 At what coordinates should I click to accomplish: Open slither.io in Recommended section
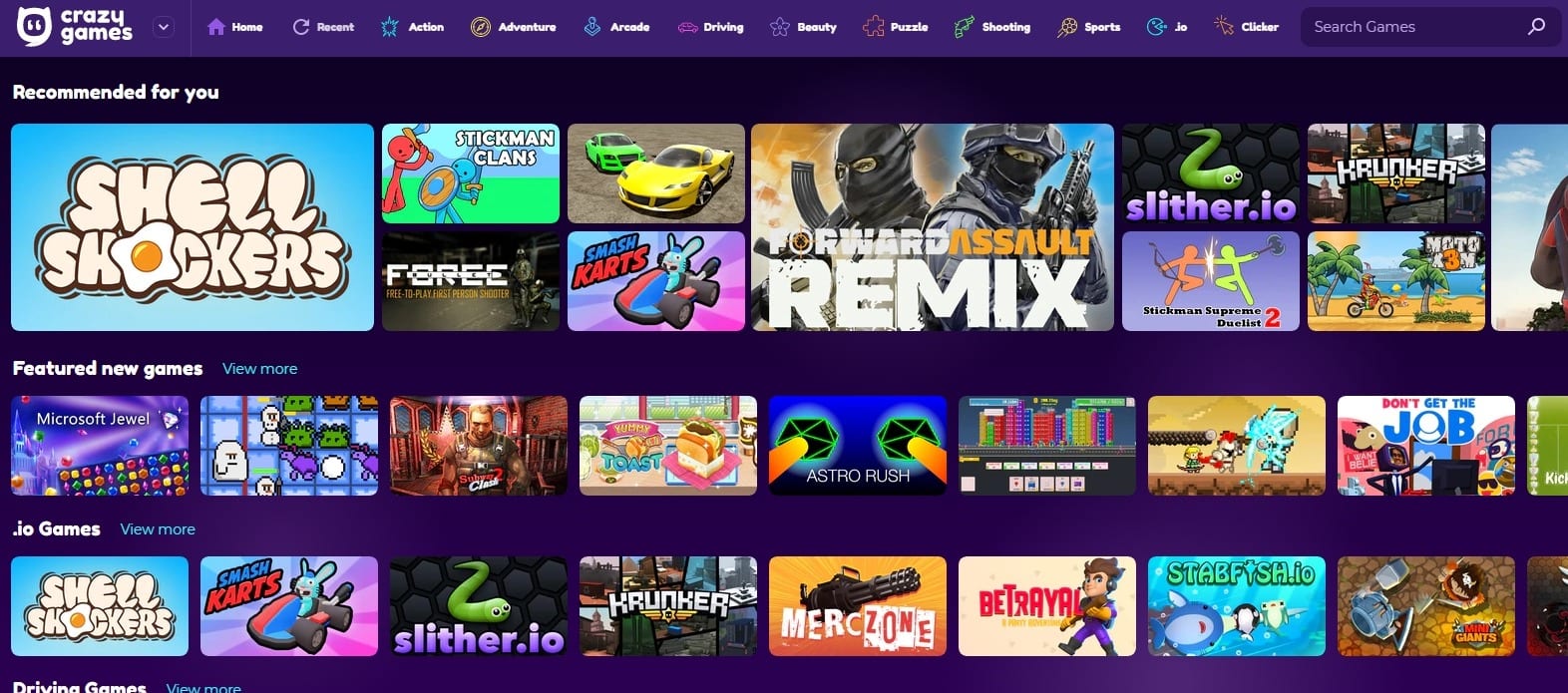click(x=1211, y=173)
